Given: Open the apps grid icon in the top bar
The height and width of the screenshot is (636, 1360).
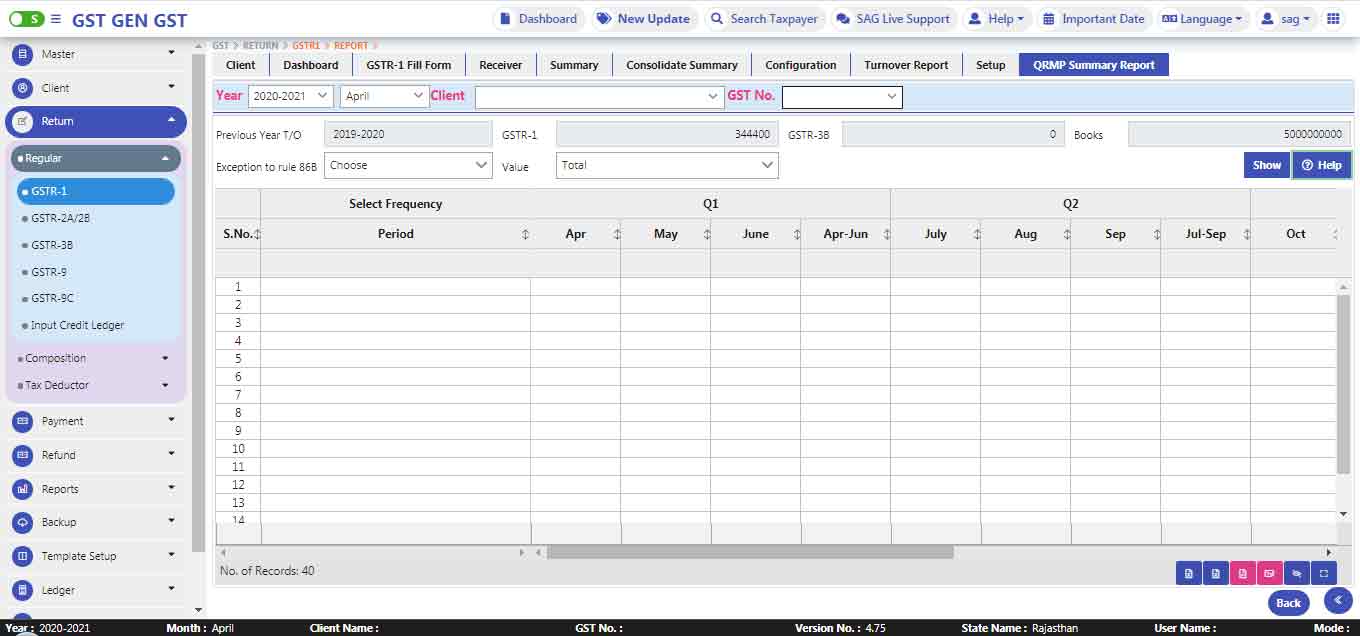Looking at the screenshot, I should 1332,19.
